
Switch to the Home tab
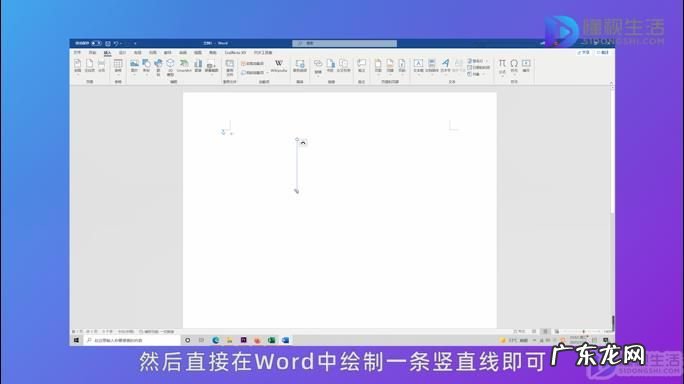(x=92, y=52)
